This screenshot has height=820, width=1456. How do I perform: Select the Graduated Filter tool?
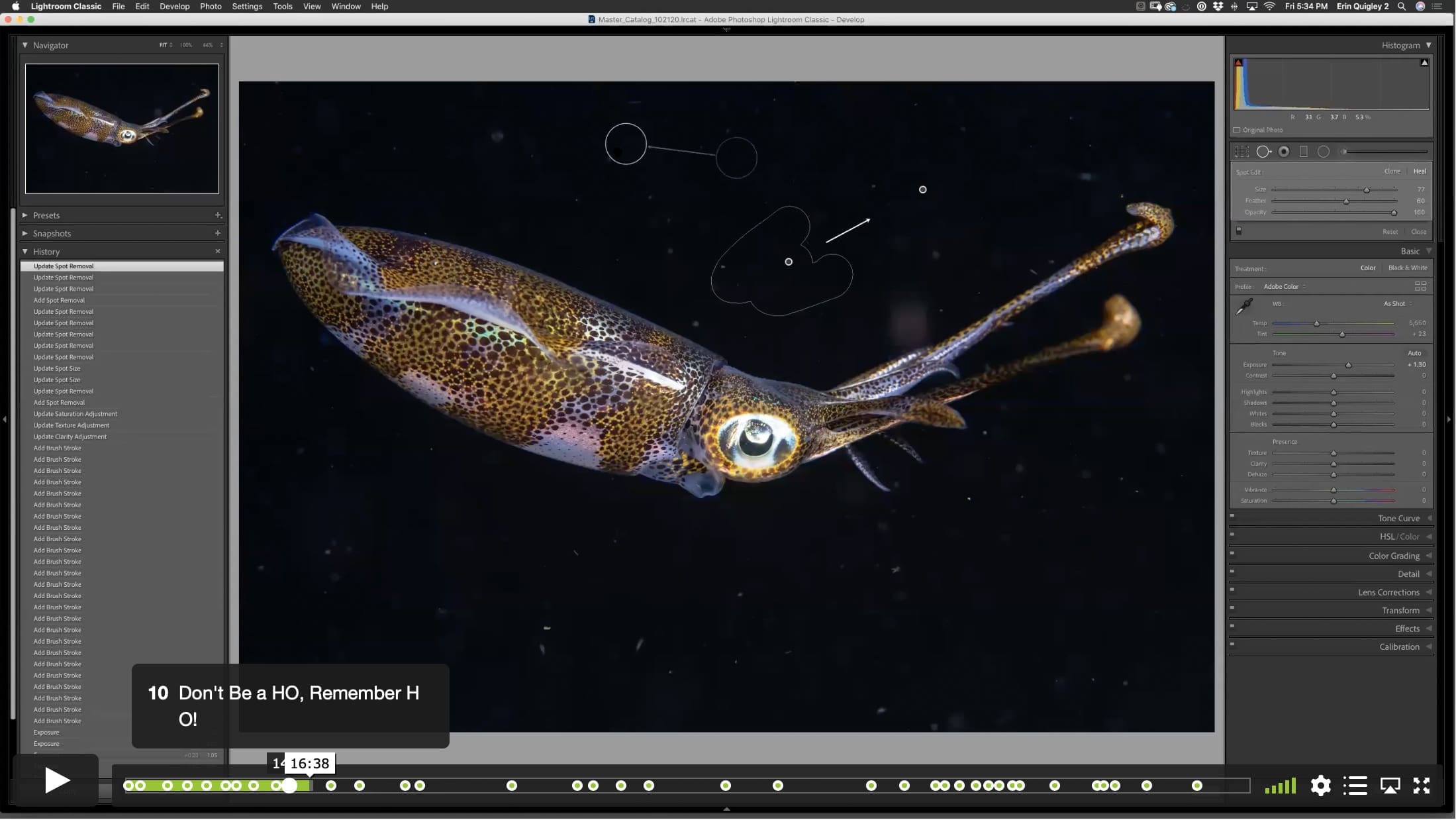(1303, 152)
